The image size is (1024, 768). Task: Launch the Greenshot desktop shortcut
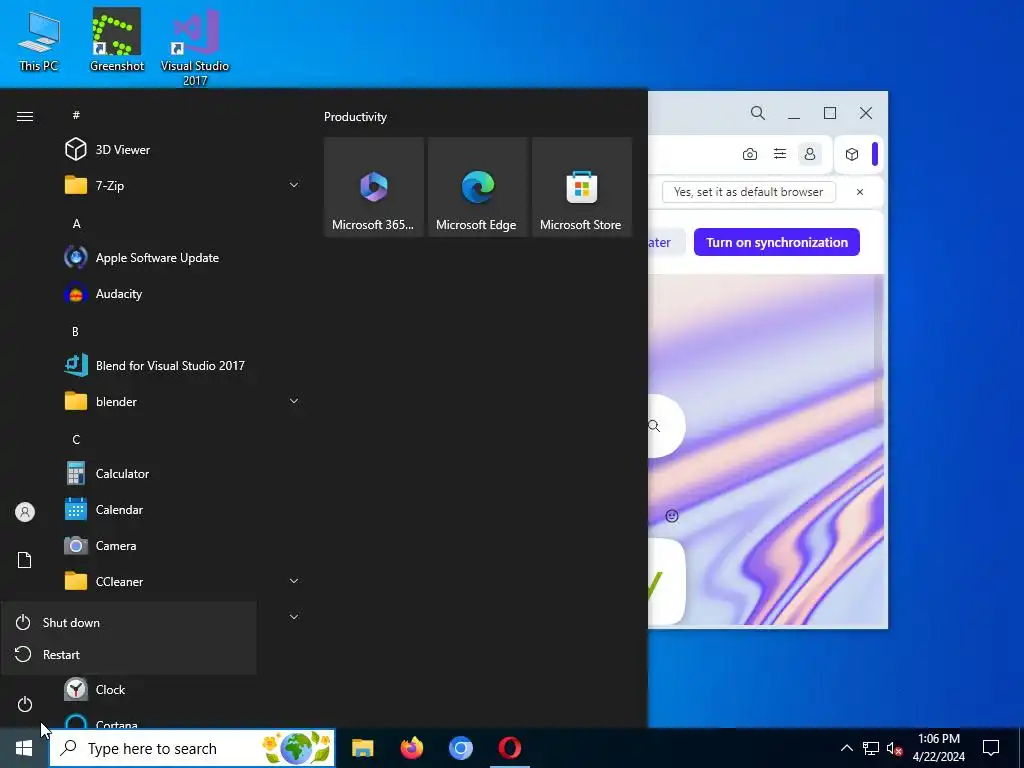(x=117, y=40)
